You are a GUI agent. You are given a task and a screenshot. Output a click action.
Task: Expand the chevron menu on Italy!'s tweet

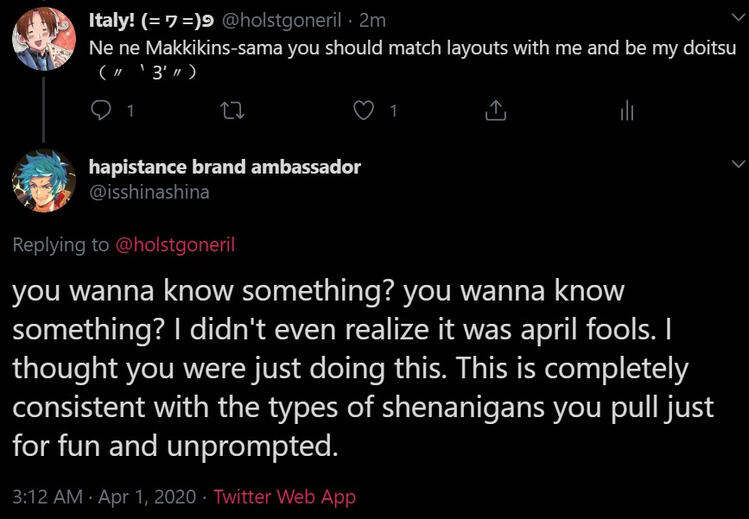(x=739, y=18)
